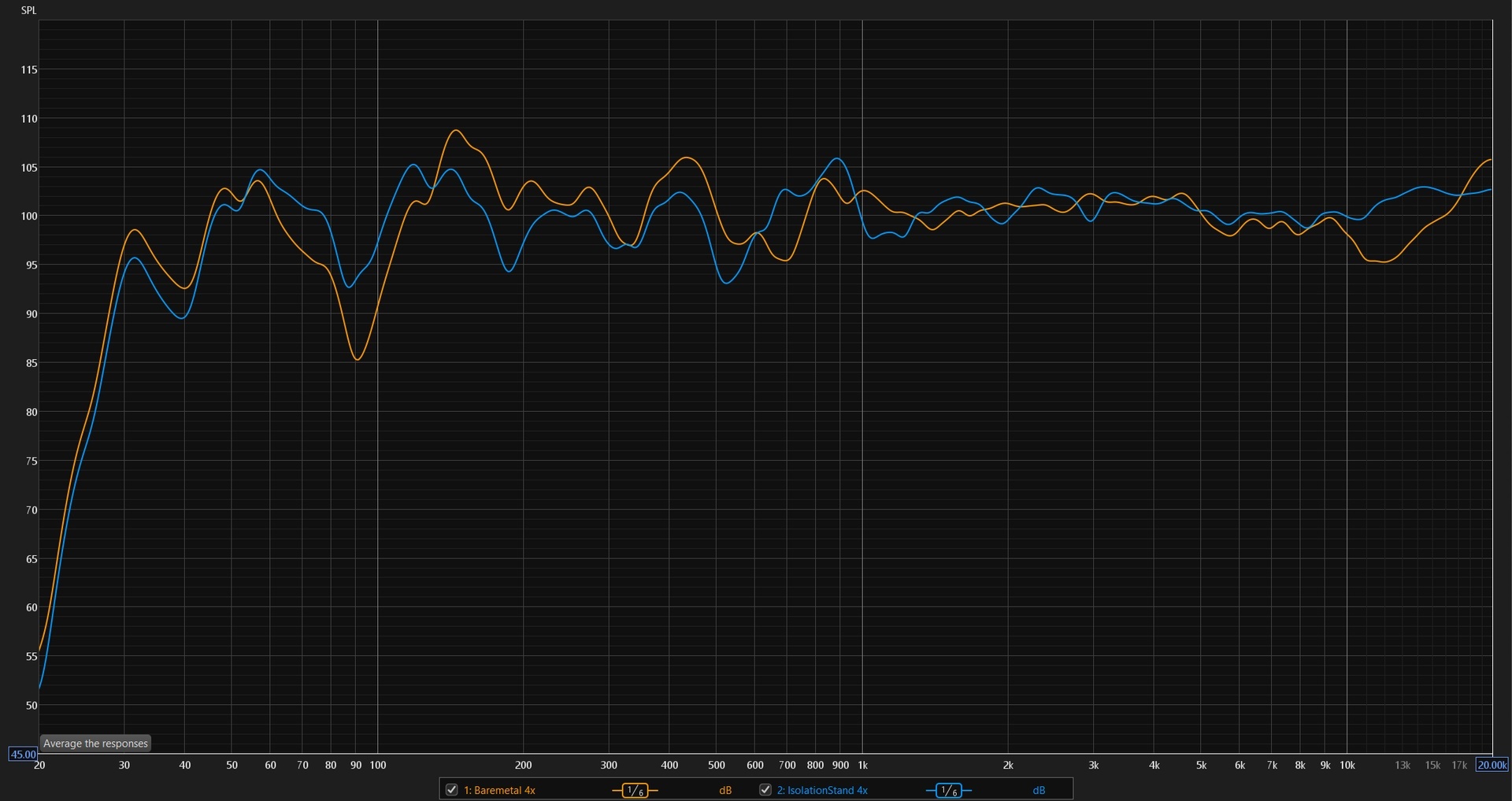1512x801 pixels.
Task: Click the orange dB readout for Baremetal
Action: 724,790
